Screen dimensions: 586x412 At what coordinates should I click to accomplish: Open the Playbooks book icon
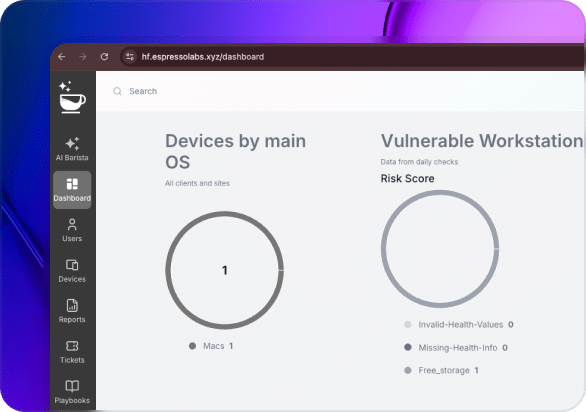pyautogui.click(x=72, y=386)
